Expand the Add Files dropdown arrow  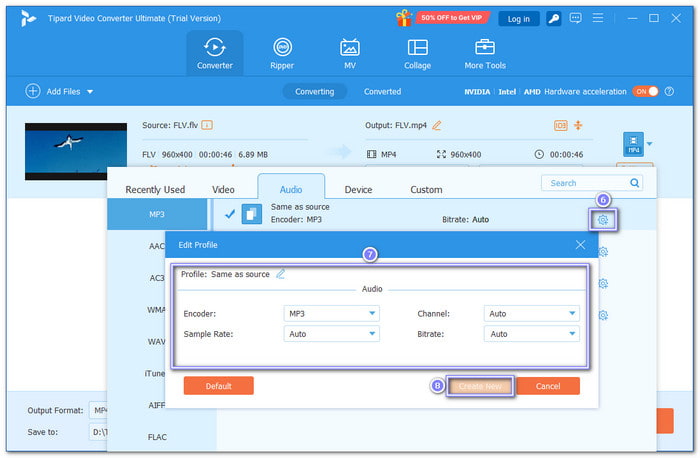pos(90,92)
